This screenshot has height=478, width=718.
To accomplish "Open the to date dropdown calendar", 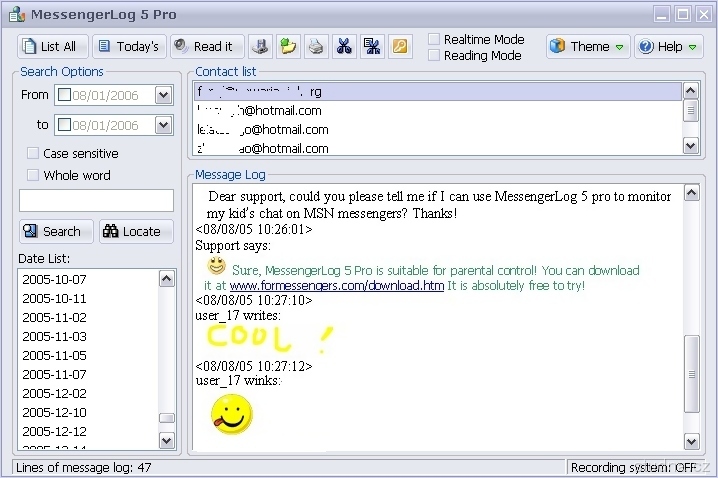I will (163, 125).
